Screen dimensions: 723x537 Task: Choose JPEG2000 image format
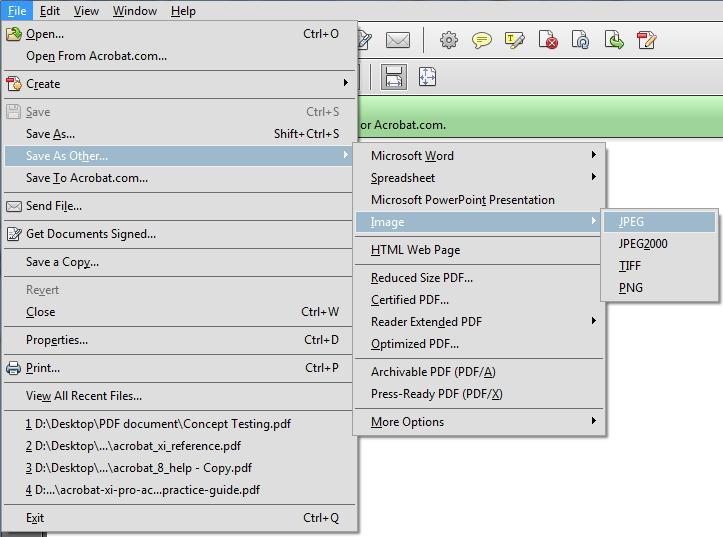point(659,244)
